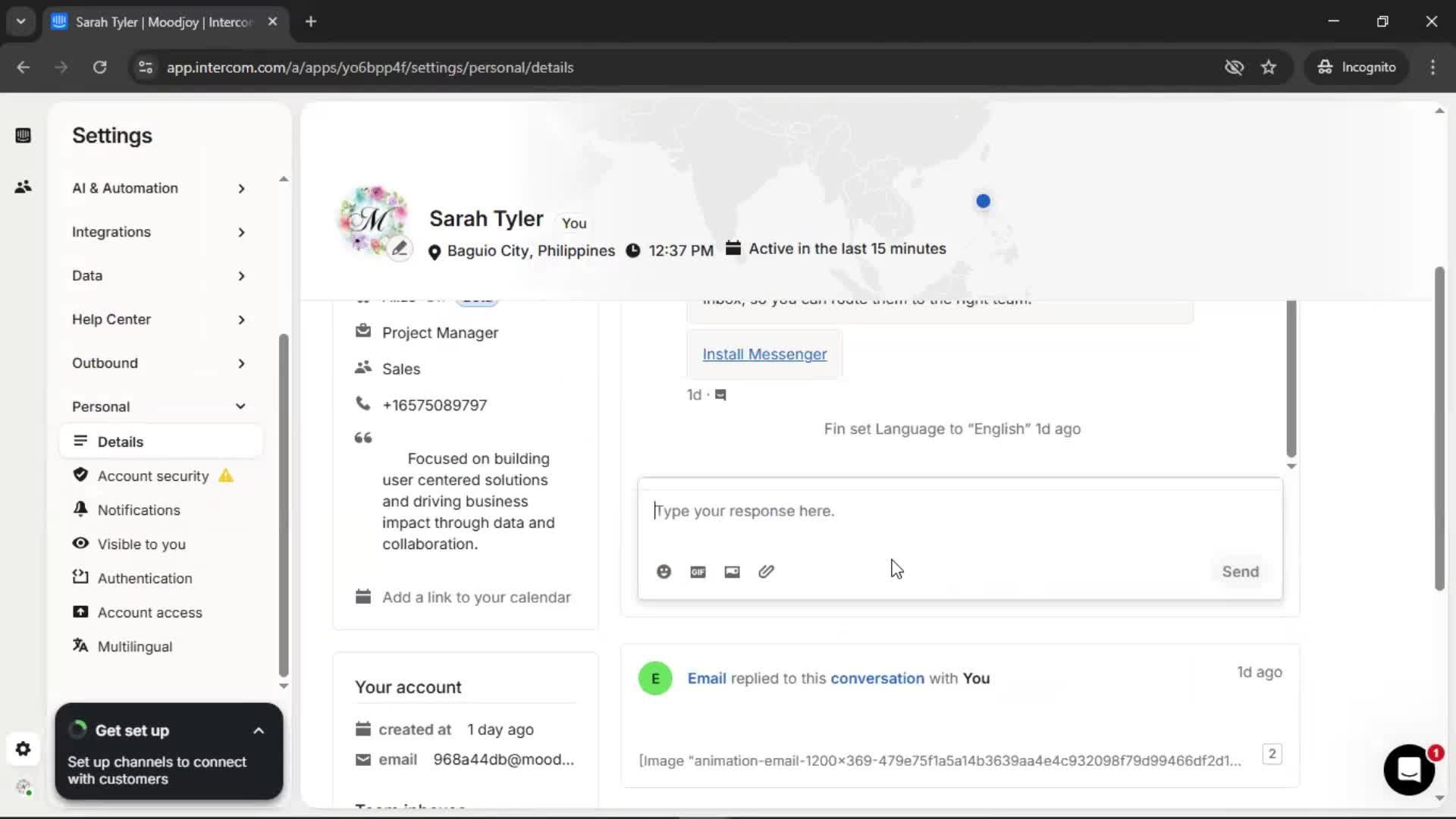Bookmark this page with the star icon
This screenshot has width=1456, height=819.
(1269, 67)
